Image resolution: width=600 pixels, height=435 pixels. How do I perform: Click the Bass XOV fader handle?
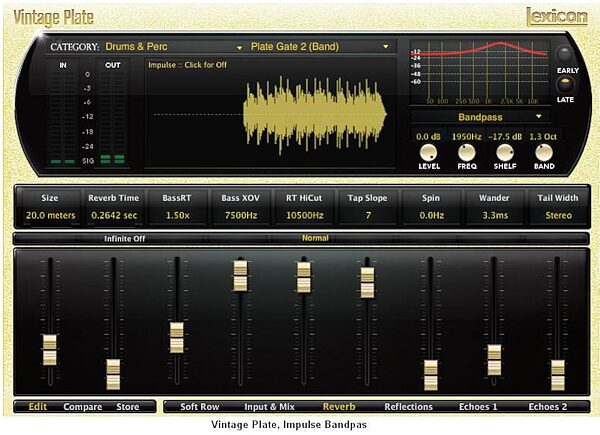click(240, 275)
